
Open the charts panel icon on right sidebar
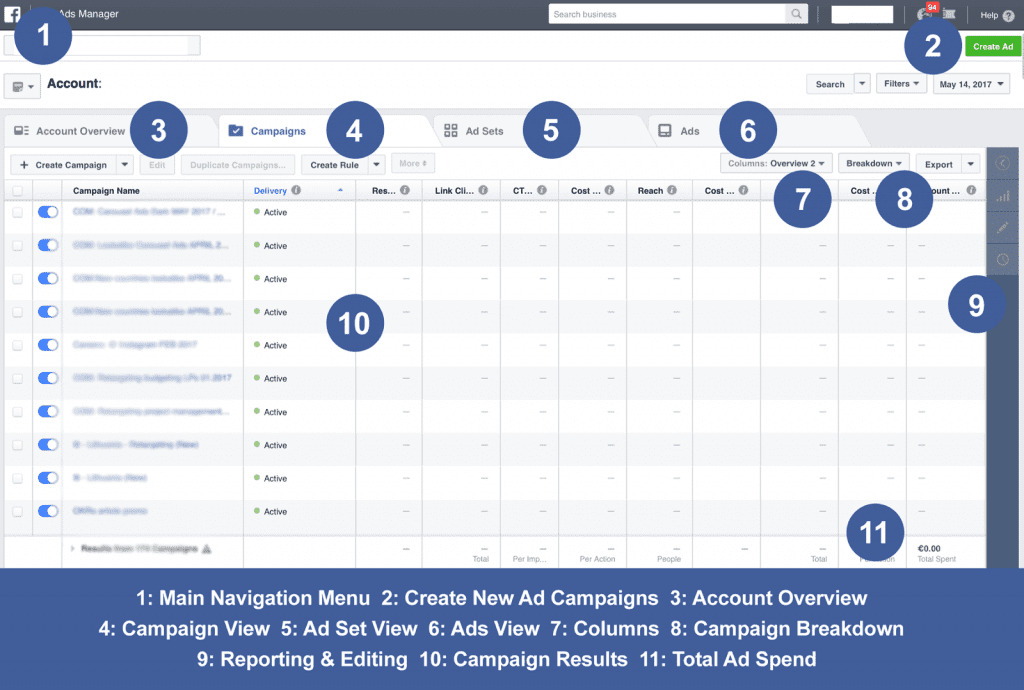point(1003,195)
